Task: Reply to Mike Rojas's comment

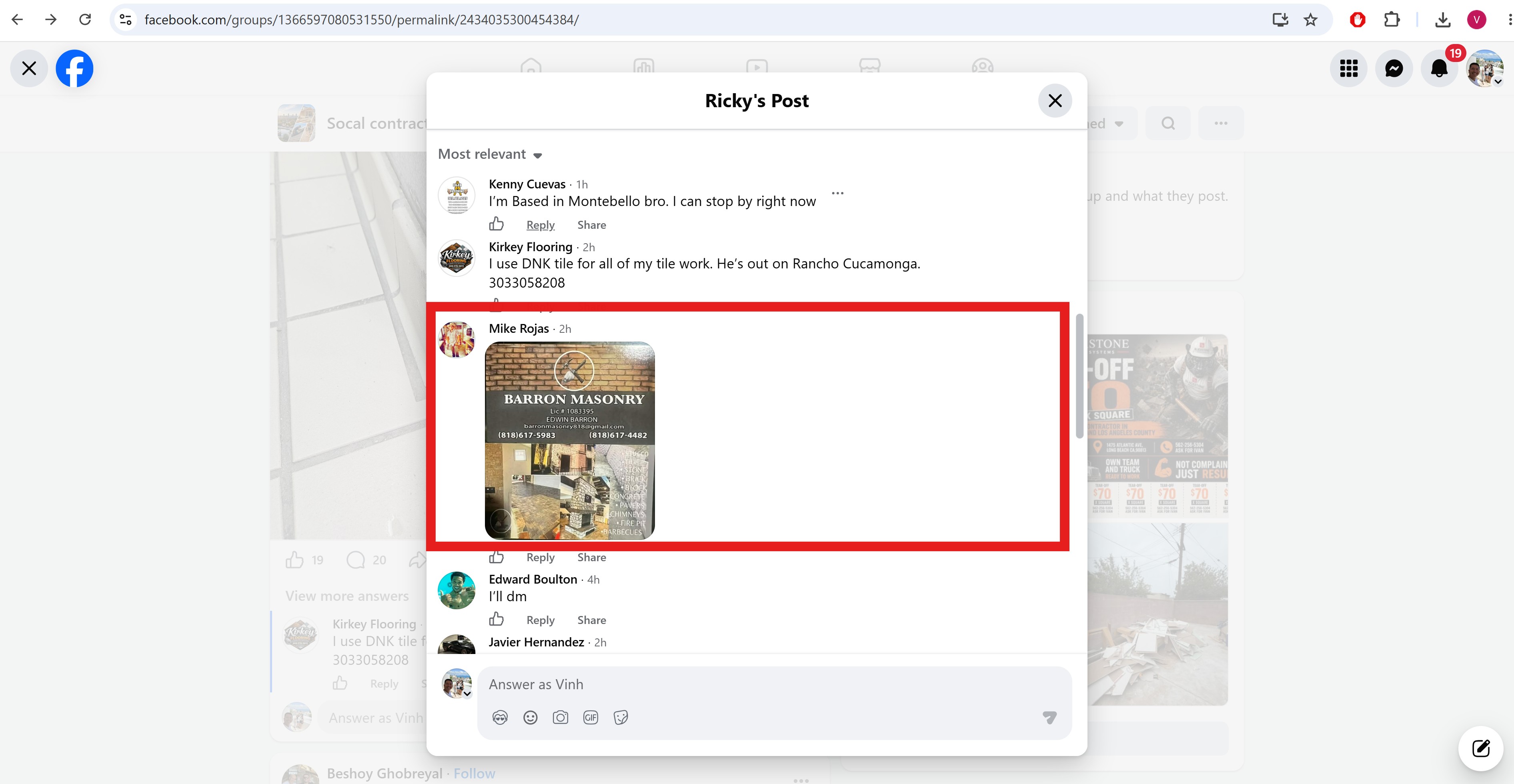Action: coord(540,557)
